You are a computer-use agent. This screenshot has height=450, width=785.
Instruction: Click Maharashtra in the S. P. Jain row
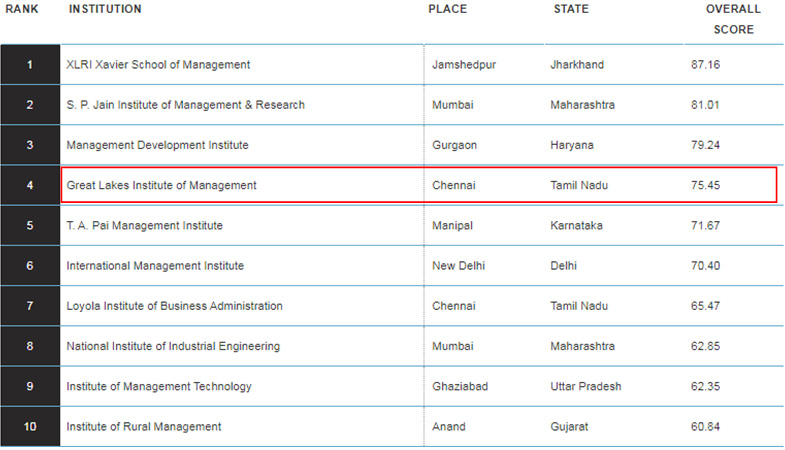click(583, 105)
